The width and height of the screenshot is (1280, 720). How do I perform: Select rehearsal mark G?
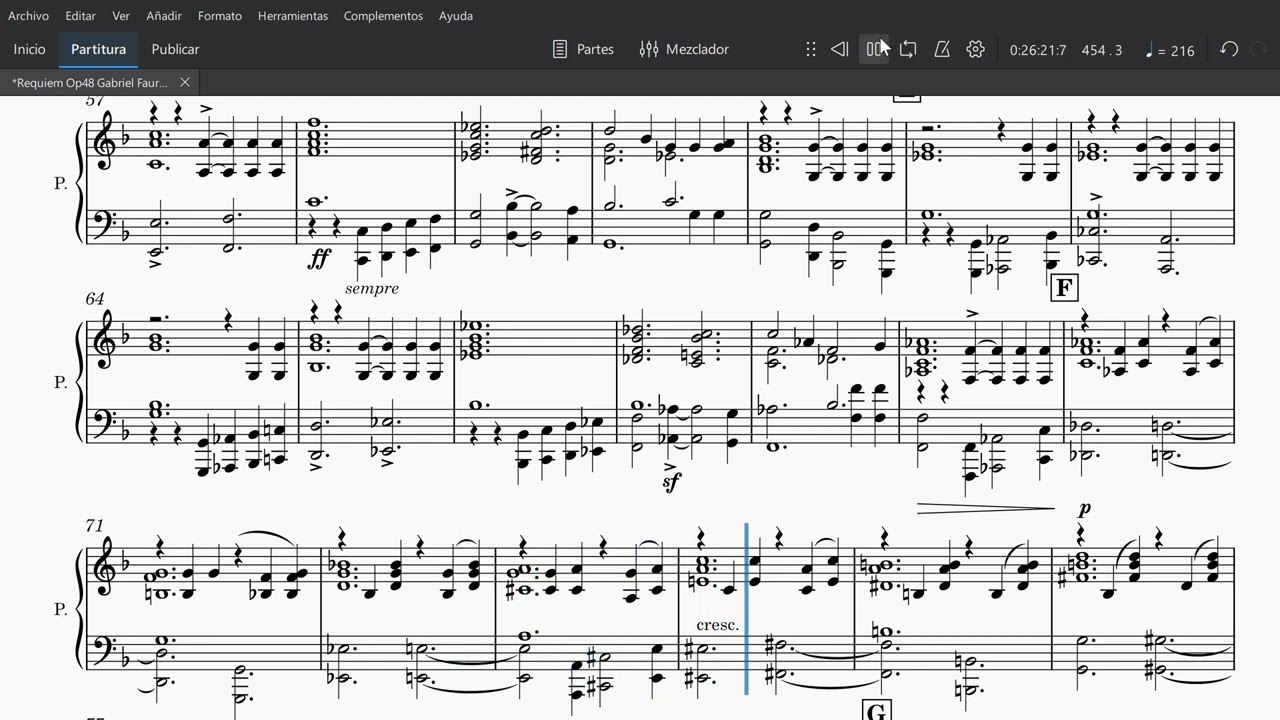click(x=876, y=711)
